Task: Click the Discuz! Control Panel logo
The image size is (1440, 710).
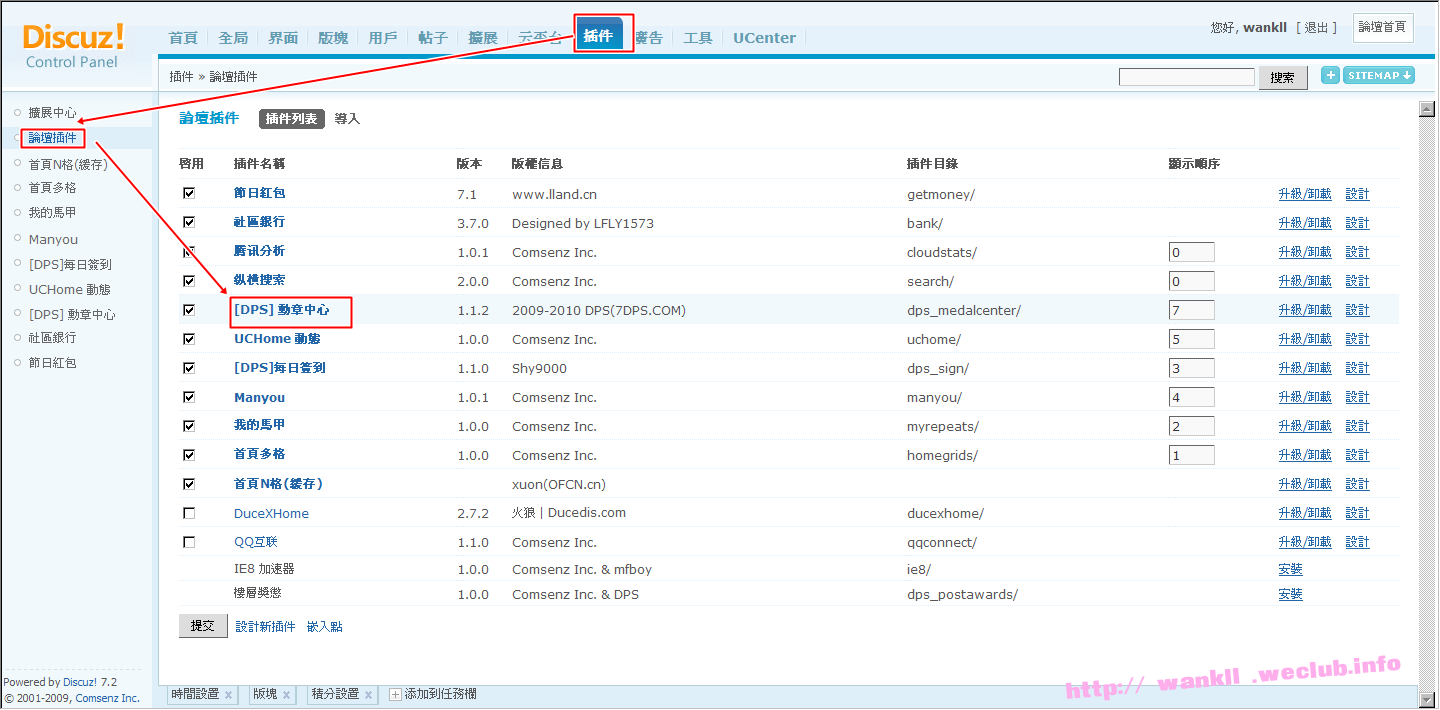Action: (73, 46)
